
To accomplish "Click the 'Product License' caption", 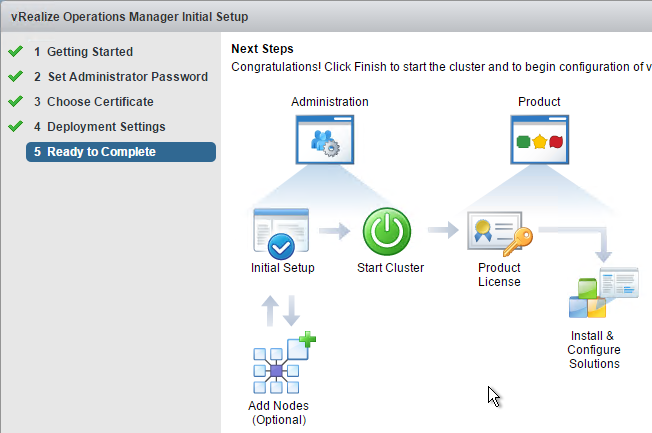I will click(499, 275).
